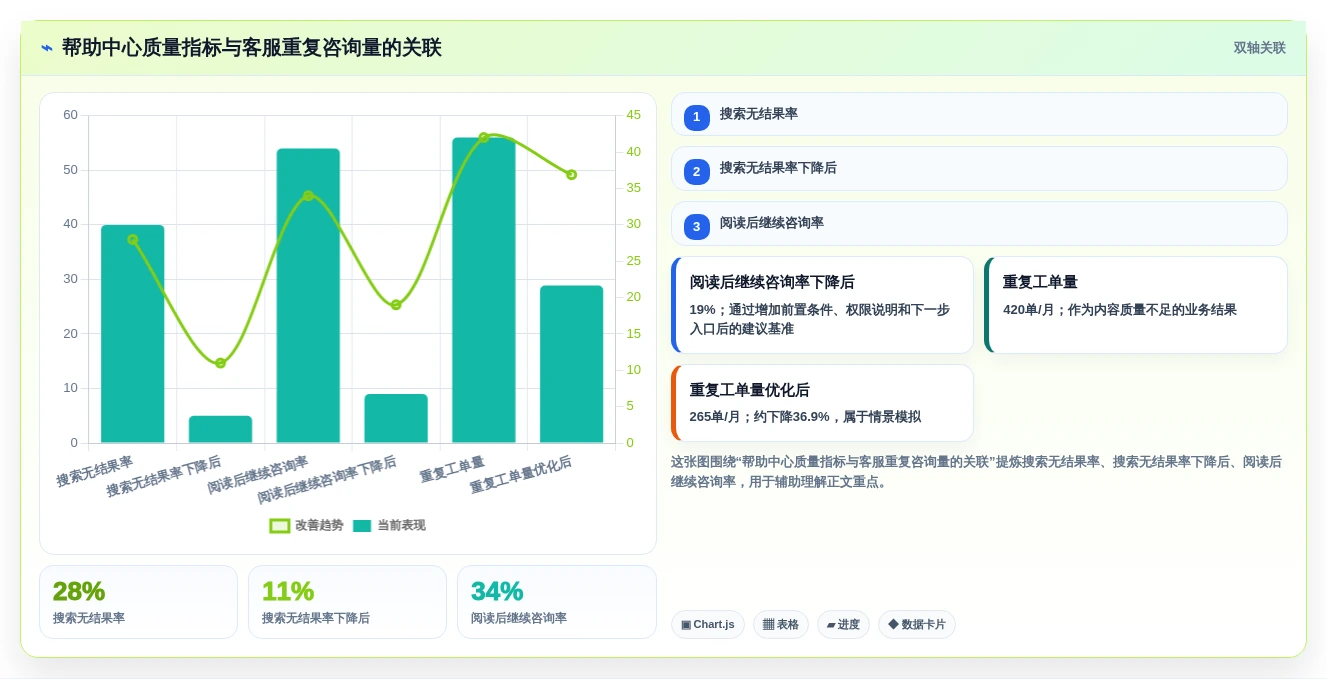Click the 阅读后继续咨询率 bar in chart

308,296
